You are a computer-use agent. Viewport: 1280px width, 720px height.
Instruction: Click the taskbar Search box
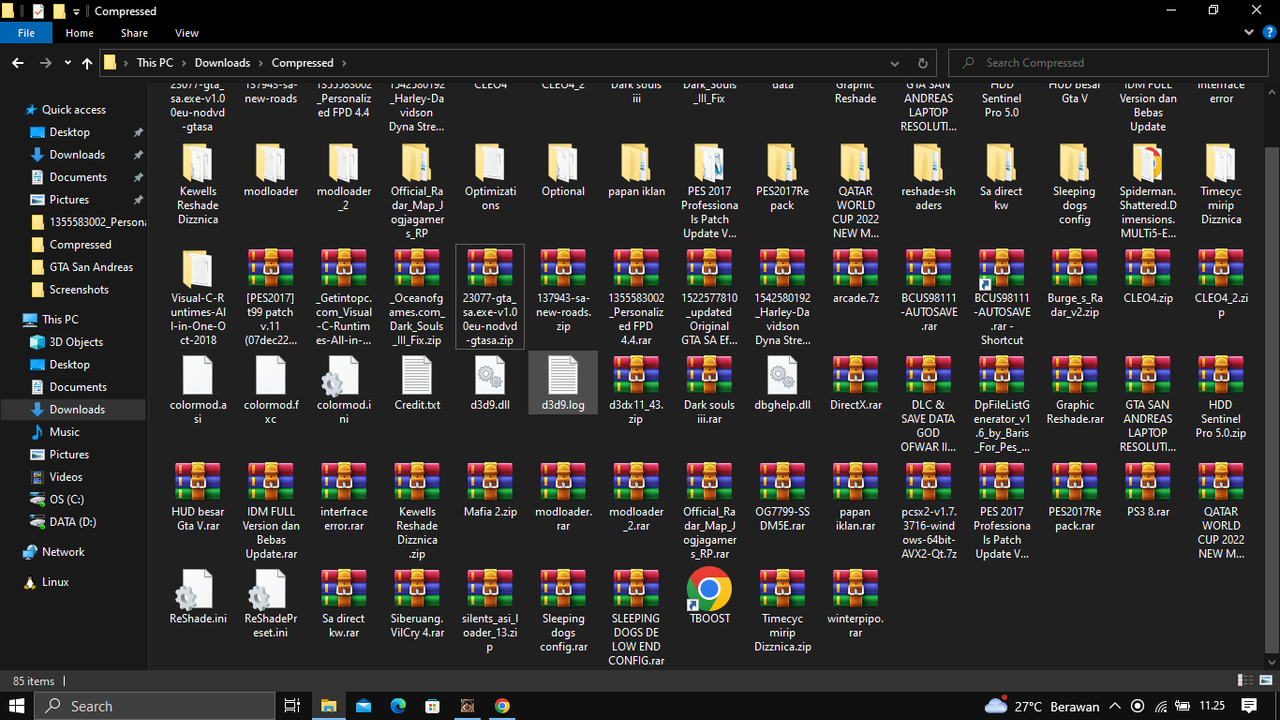point(155,706)
